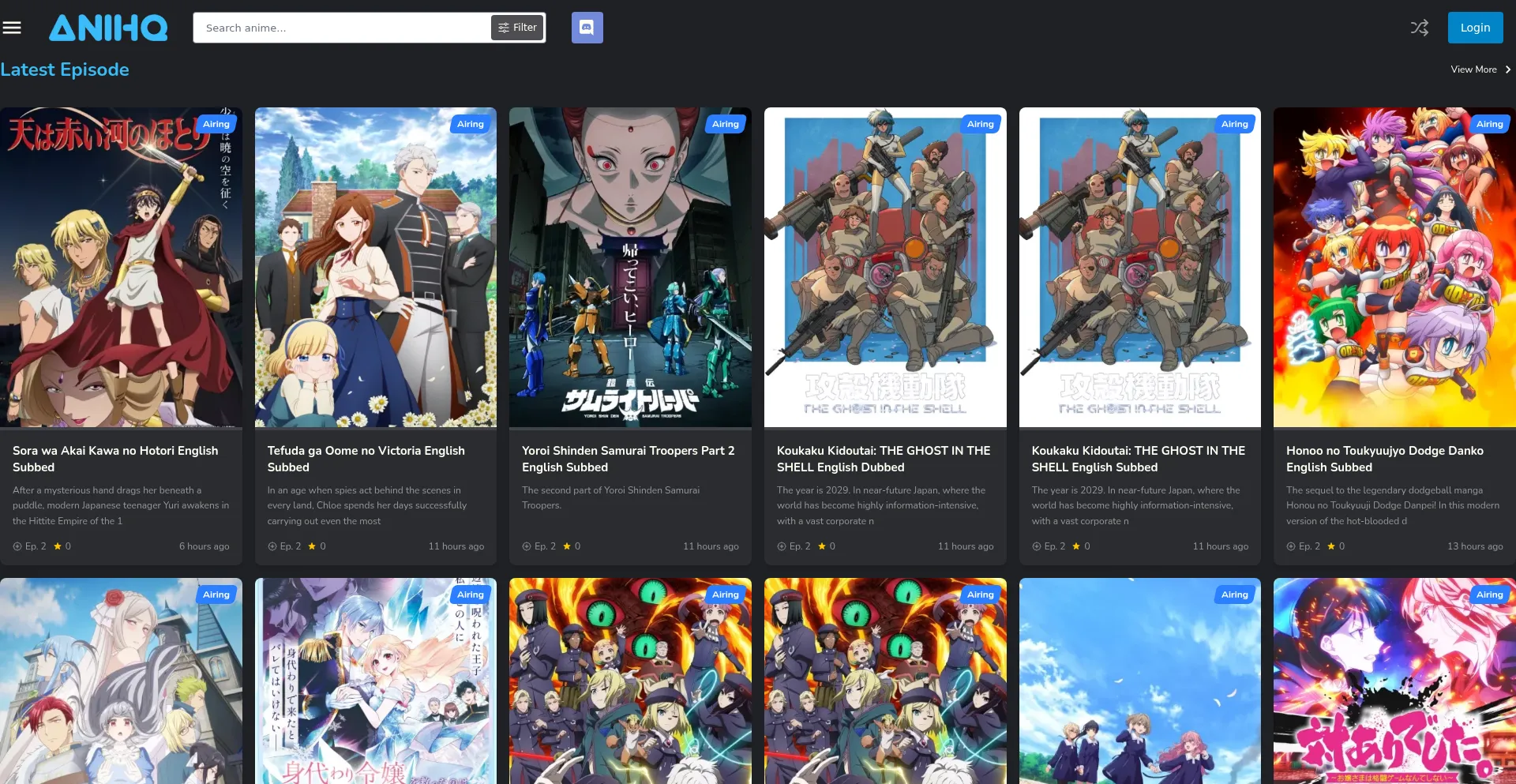
Task: Click description 'The second part of Yoroi Shinden'
Action: (611, 498)
